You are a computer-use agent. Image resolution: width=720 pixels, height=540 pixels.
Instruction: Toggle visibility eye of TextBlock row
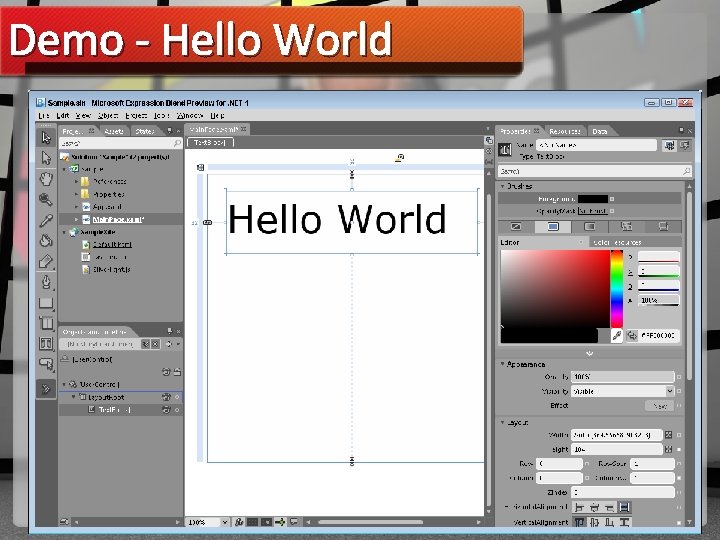click(x=166, y=410)
